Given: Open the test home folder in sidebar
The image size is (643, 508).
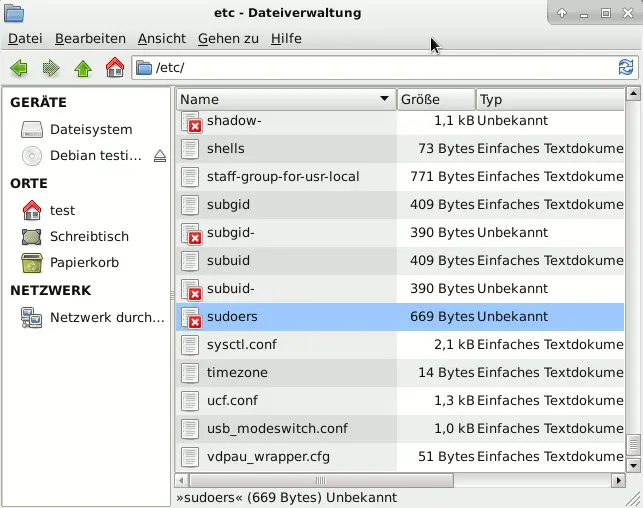Looking at the screenshot, I should point(62,210).
